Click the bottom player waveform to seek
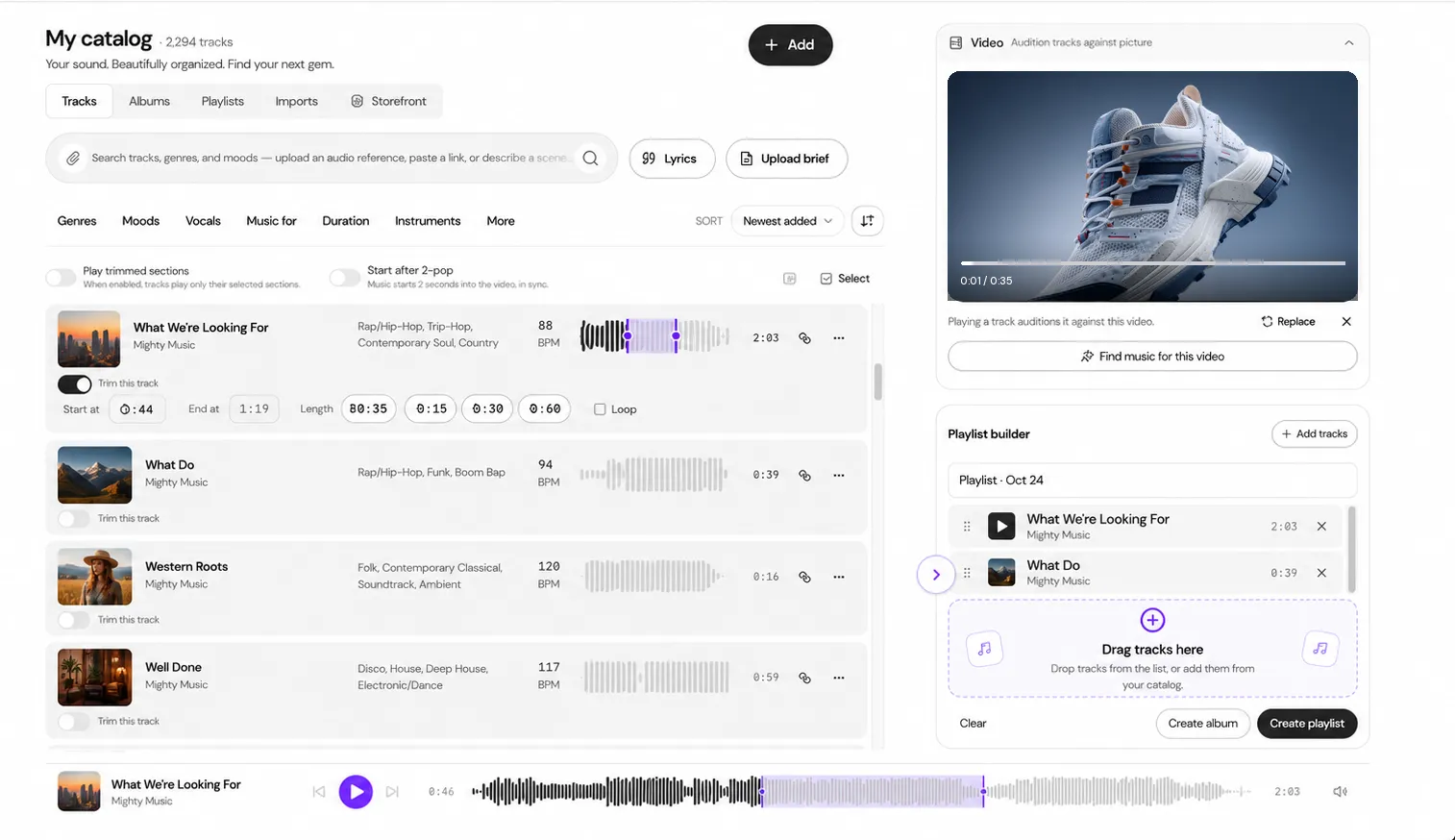Image resolution: width=1455 pixels, height=840 pixels. coord(861,792)
